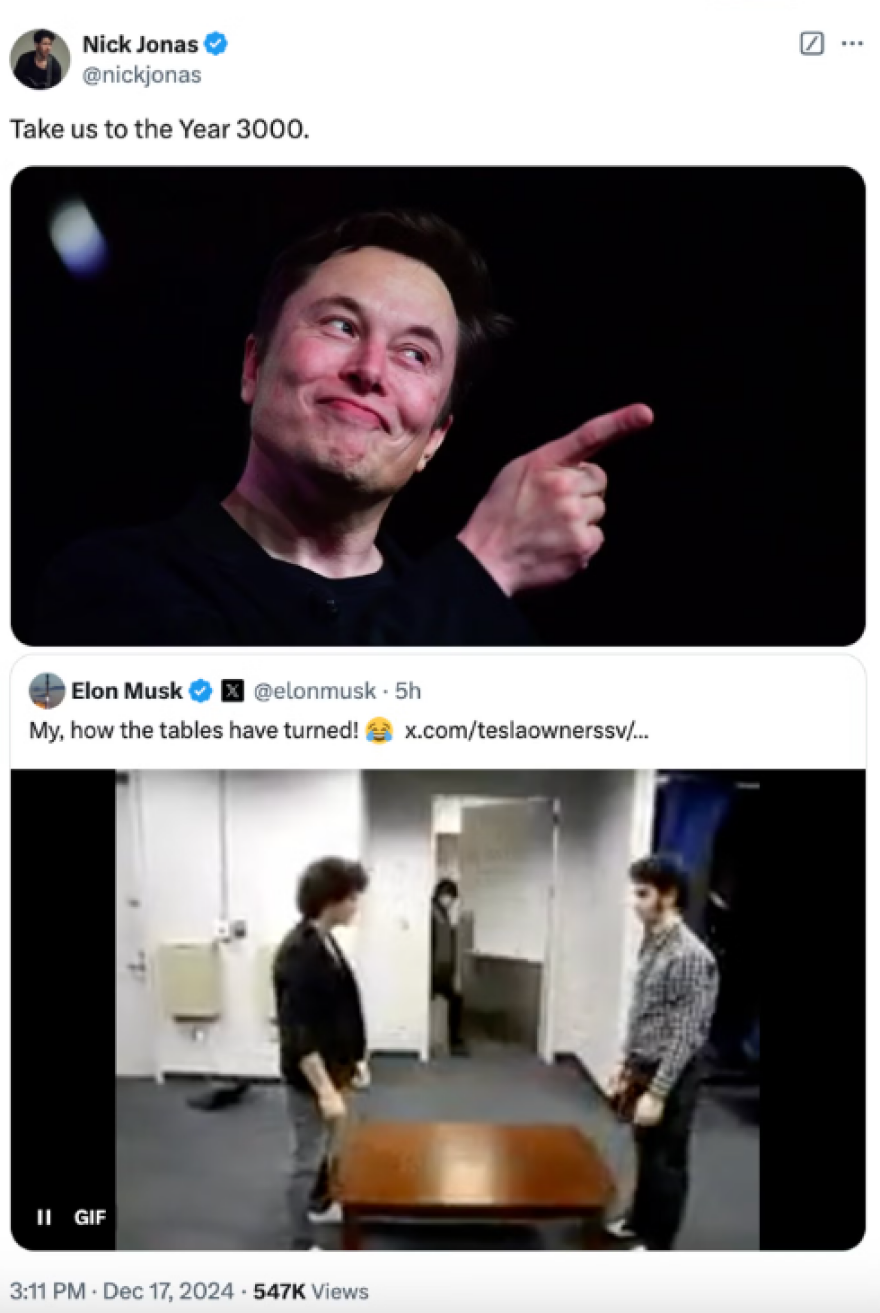
Task: Open the more options three-dot menu
Action: click(x=852, y=45)
